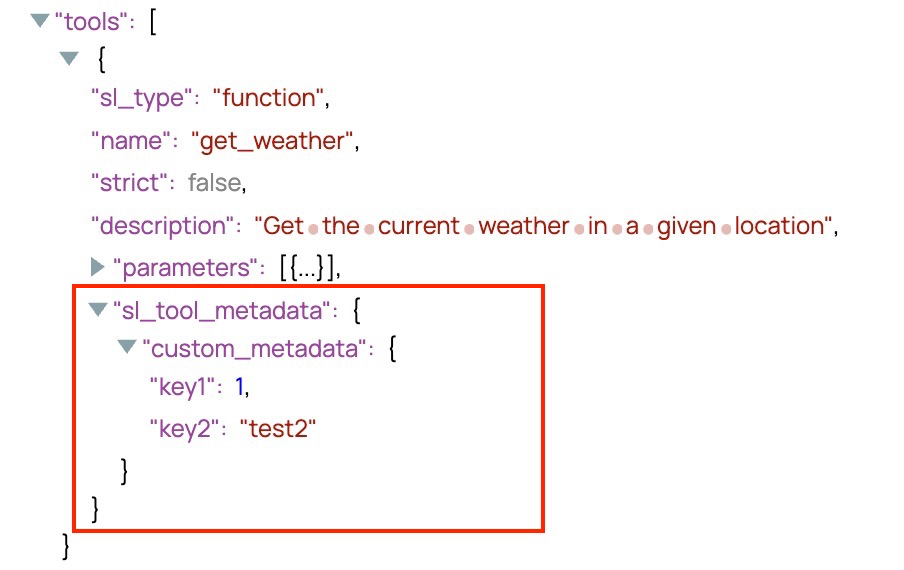Collapse the "tools" array triangle
Screen dimensions: 904x570
(x=40, y=20)
